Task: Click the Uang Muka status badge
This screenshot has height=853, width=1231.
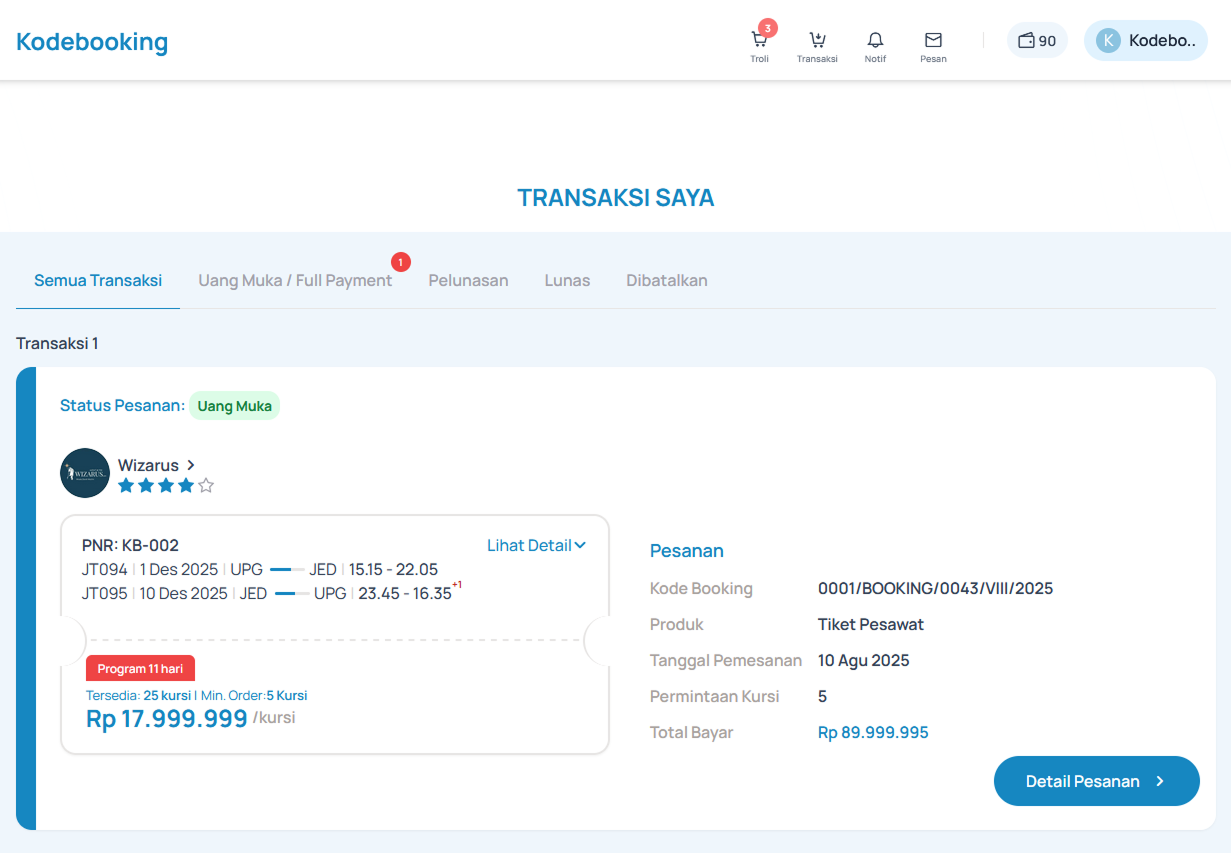Action: click(x=234, y=406)
